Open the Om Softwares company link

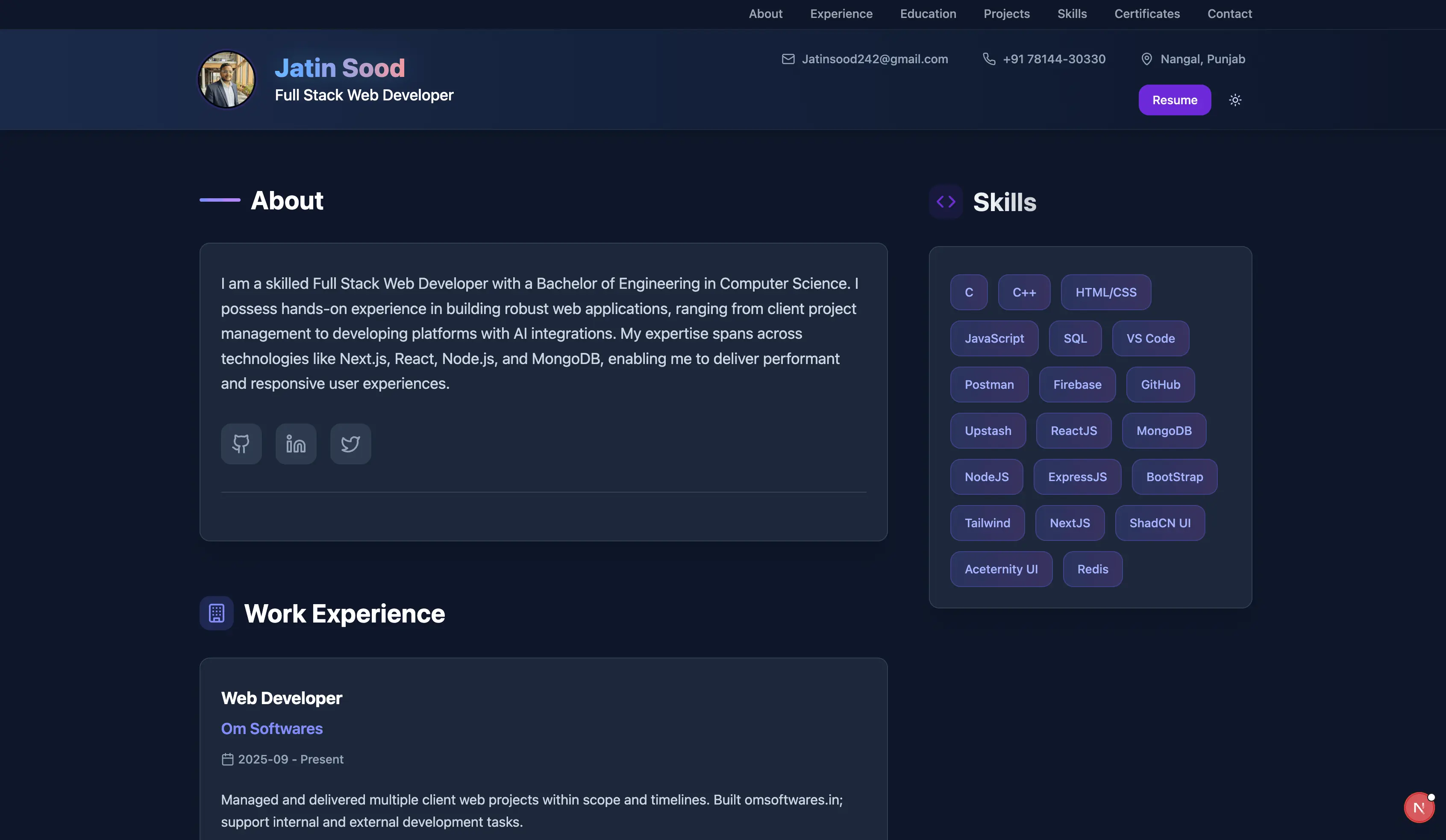coord(271,728)
